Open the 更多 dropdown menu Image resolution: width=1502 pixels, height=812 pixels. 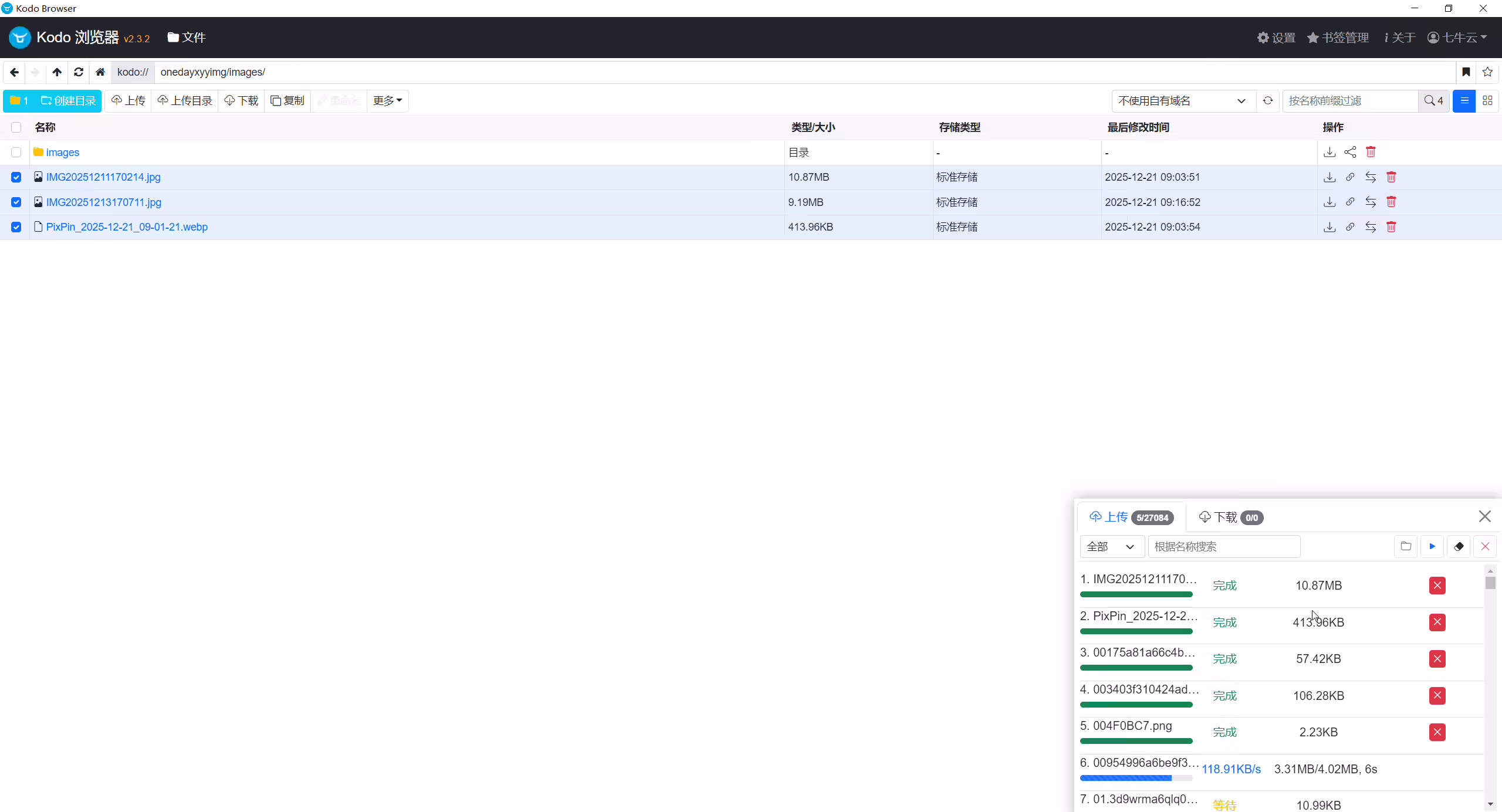tap(387, 101)
